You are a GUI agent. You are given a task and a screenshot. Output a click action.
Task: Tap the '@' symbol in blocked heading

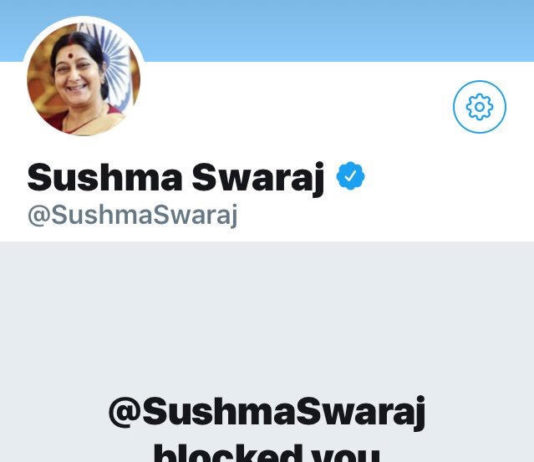pos(124,411)
